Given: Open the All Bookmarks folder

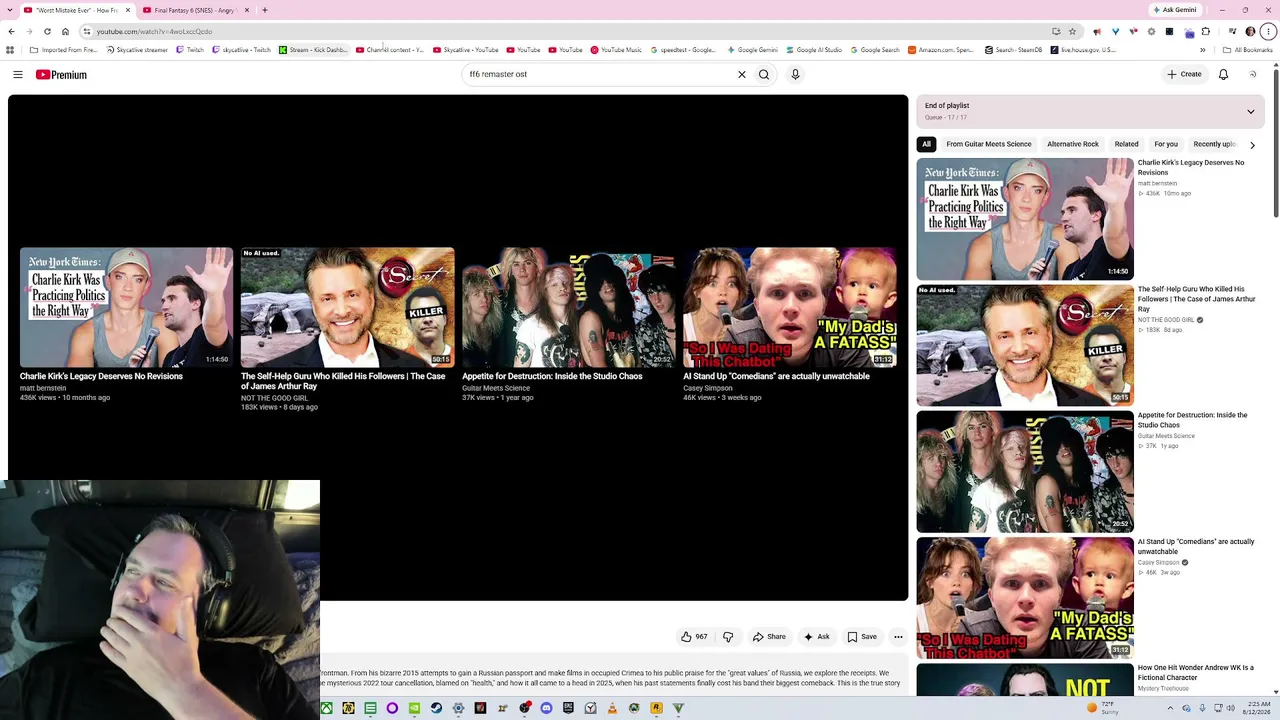Looking at the screenshot, I should pyautogui.click(x=1249, y=50).
